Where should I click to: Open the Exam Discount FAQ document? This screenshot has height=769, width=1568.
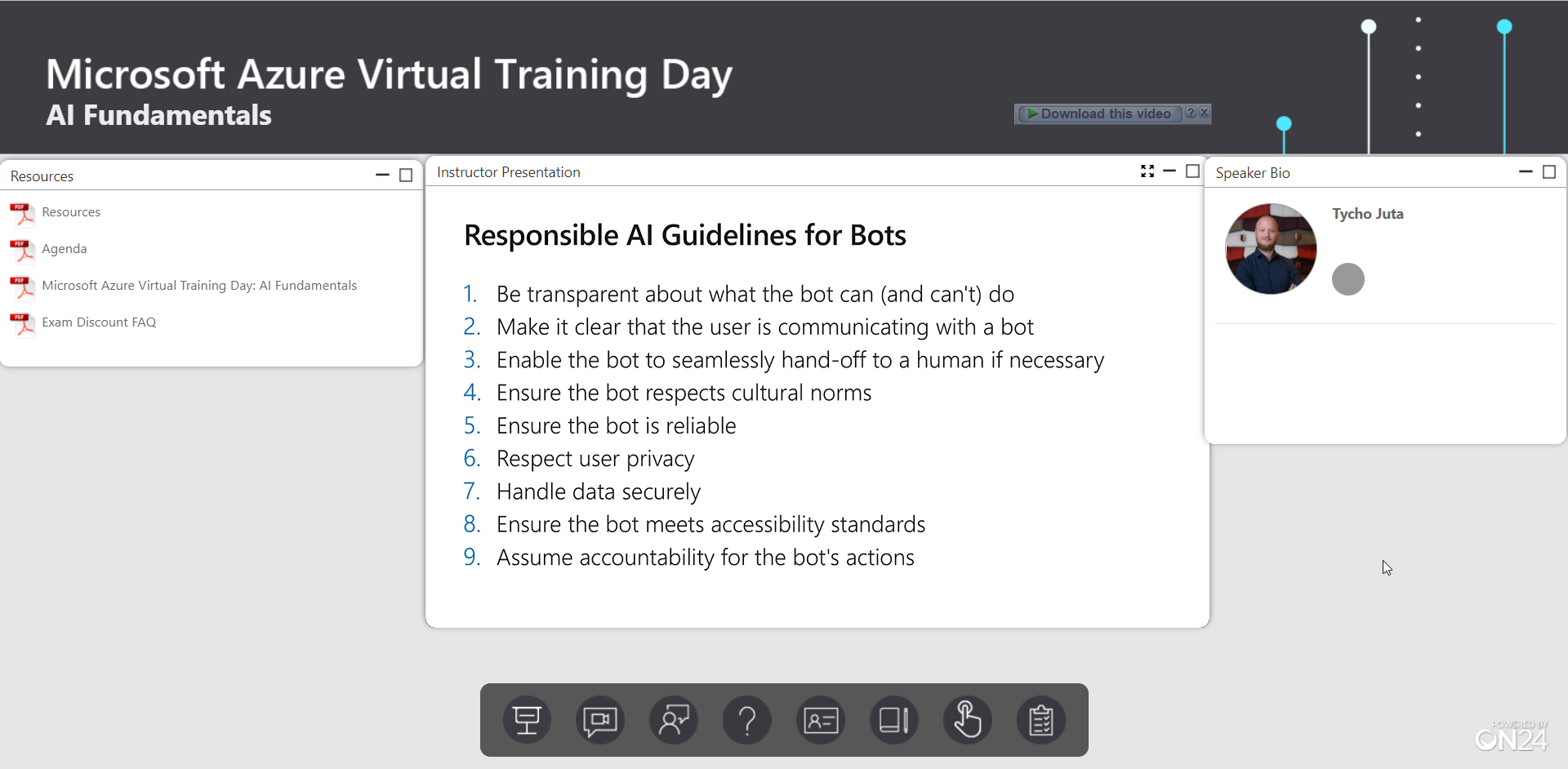point(99,322)
